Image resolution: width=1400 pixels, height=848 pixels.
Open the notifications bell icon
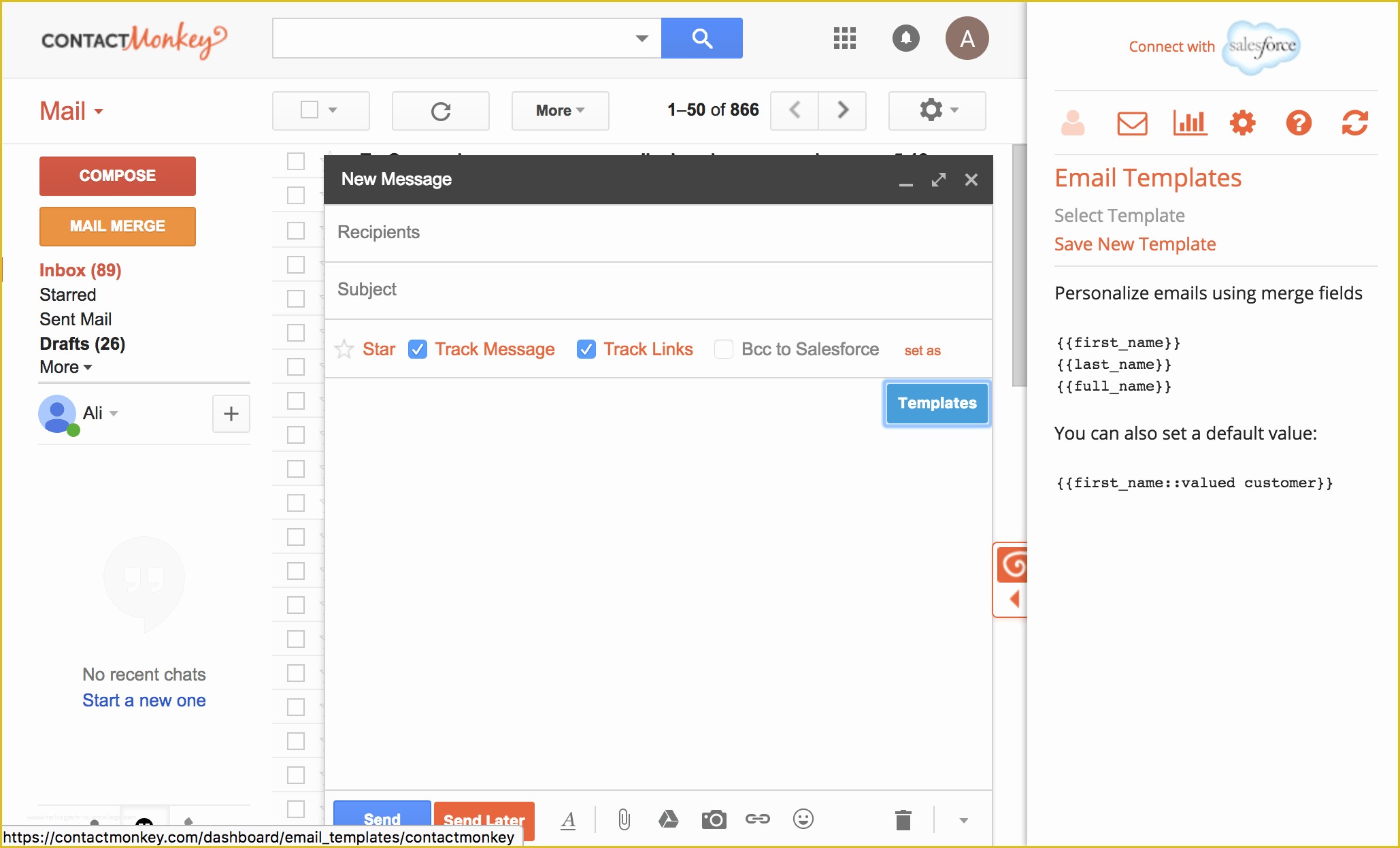pyautogui.click(x=905, y=38)
